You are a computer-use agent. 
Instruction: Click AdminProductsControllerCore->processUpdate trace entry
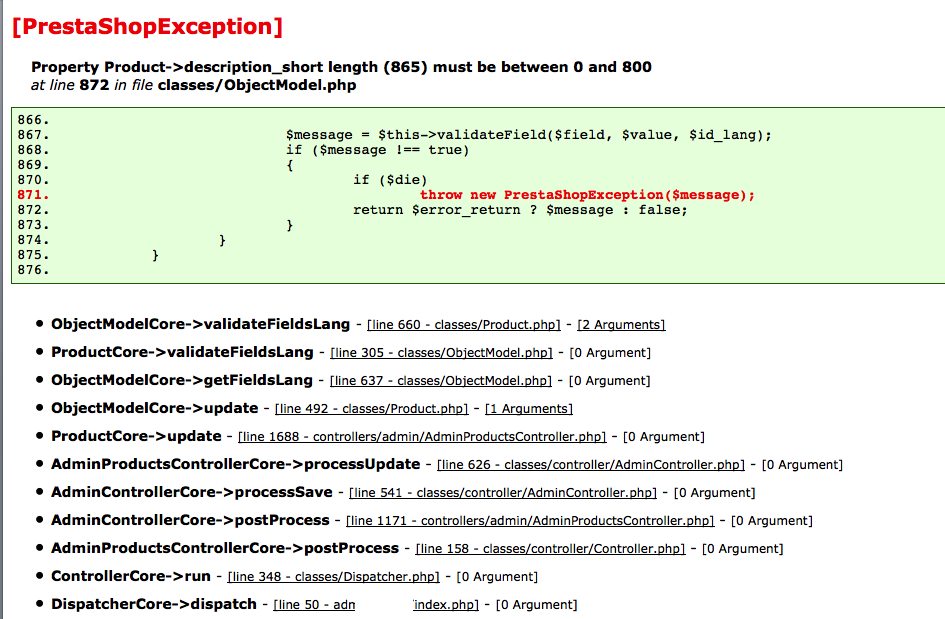click(235, 464)
